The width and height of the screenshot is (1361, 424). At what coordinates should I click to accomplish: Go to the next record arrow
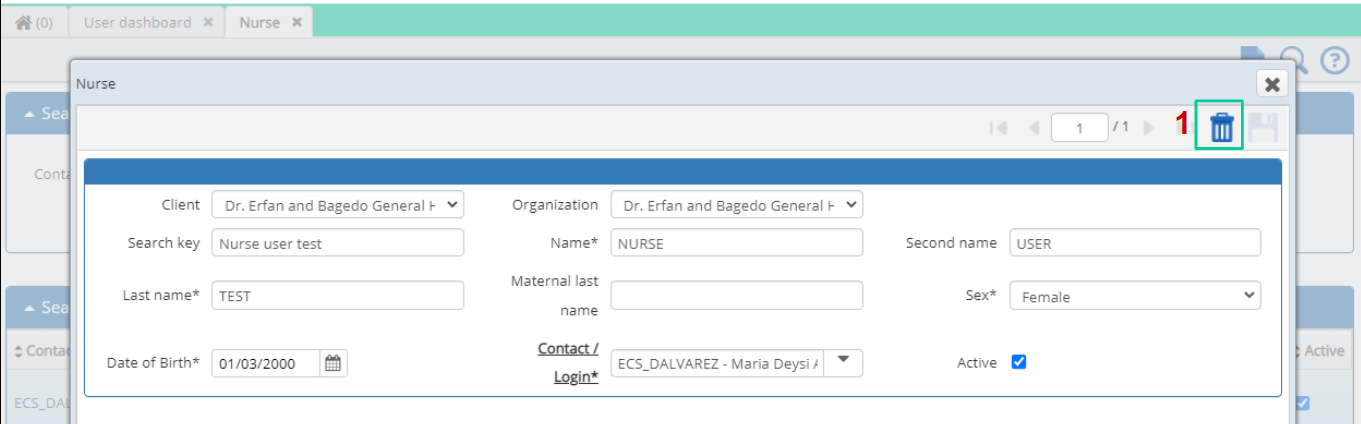point(1149,128)
